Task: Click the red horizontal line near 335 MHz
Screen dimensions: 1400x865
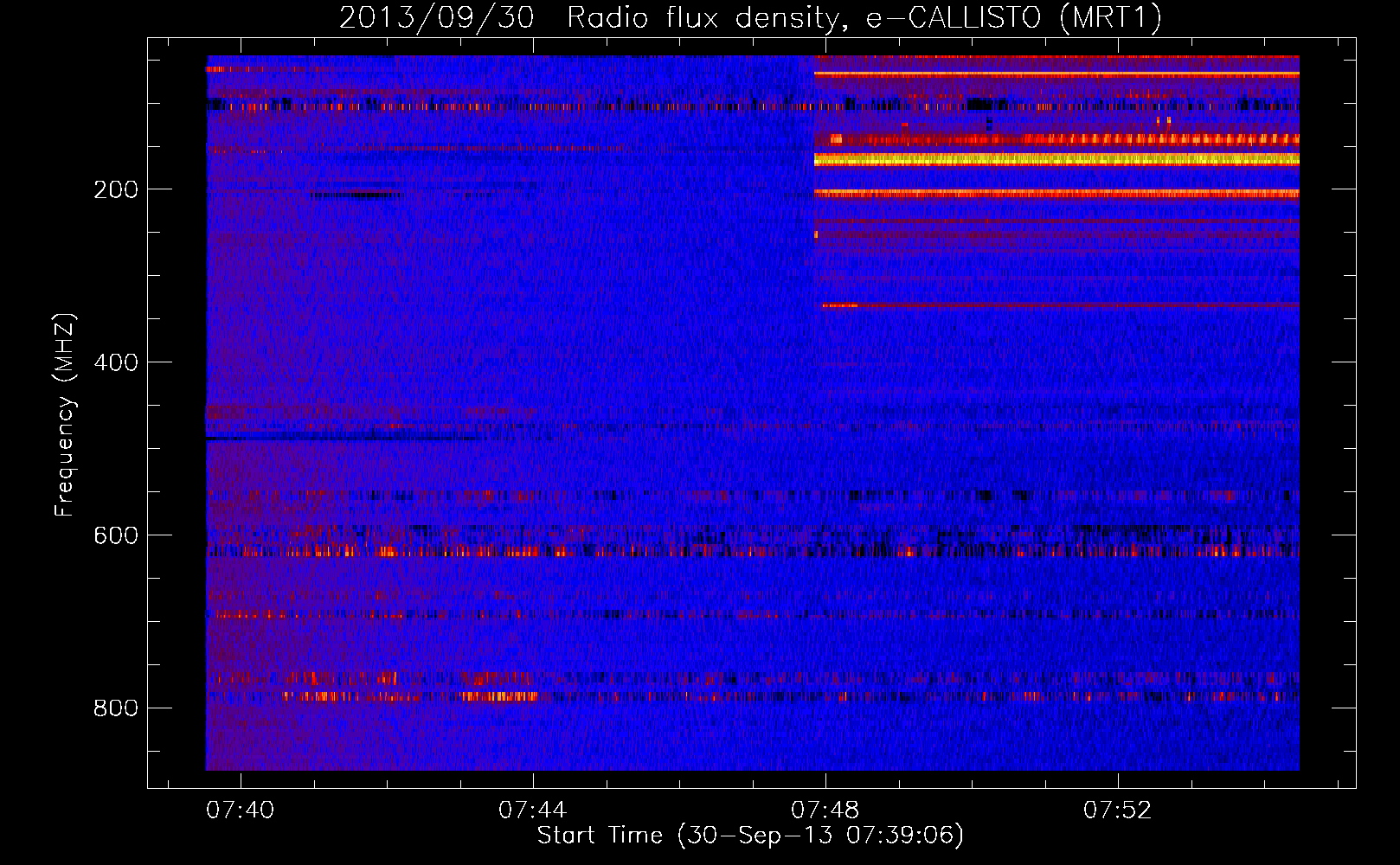Action: tap(1061, 305)
